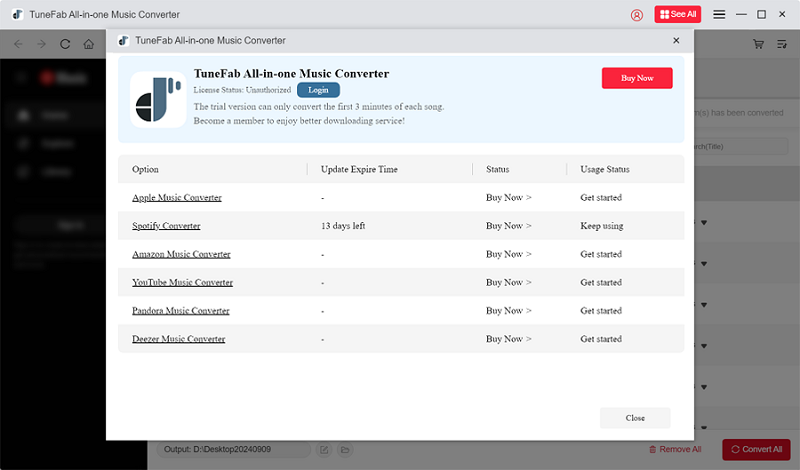Click the Close button at dialog bottom

coord(635,418)
